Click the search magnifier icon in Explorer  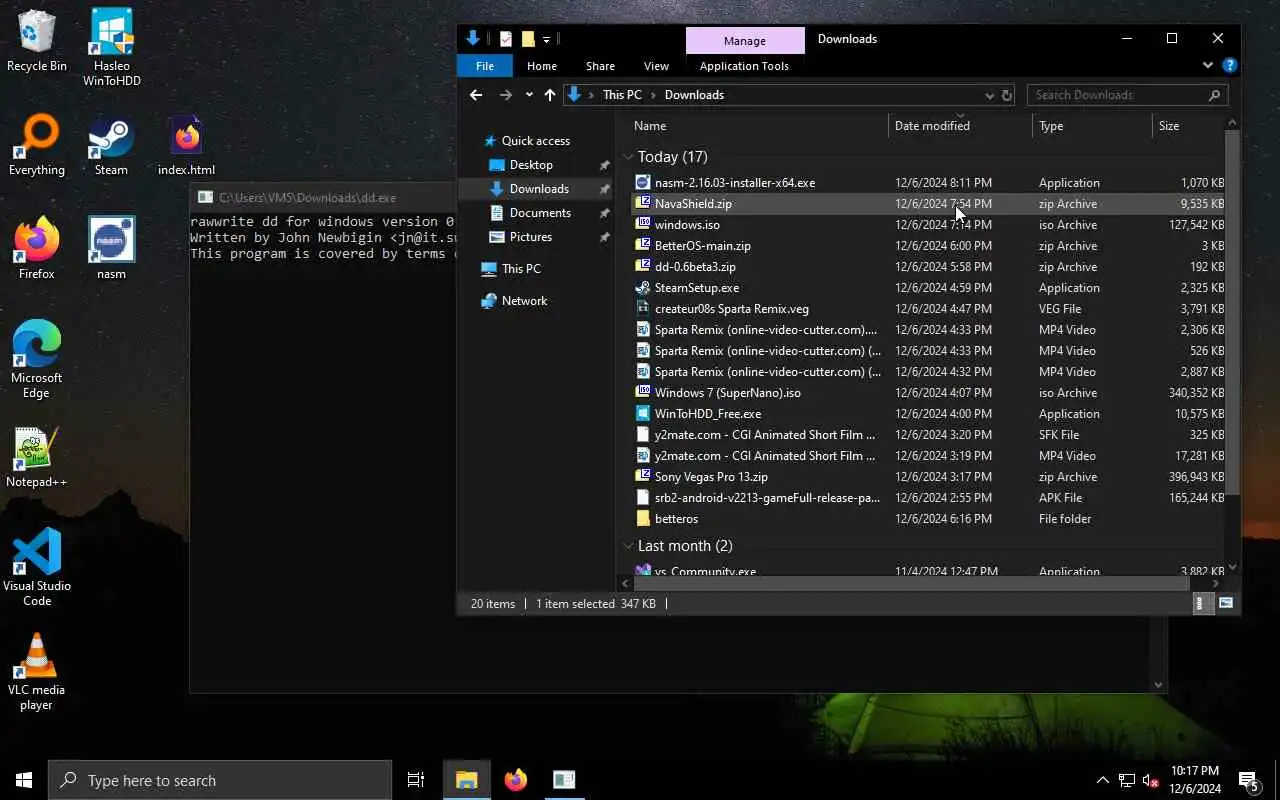1215,95
